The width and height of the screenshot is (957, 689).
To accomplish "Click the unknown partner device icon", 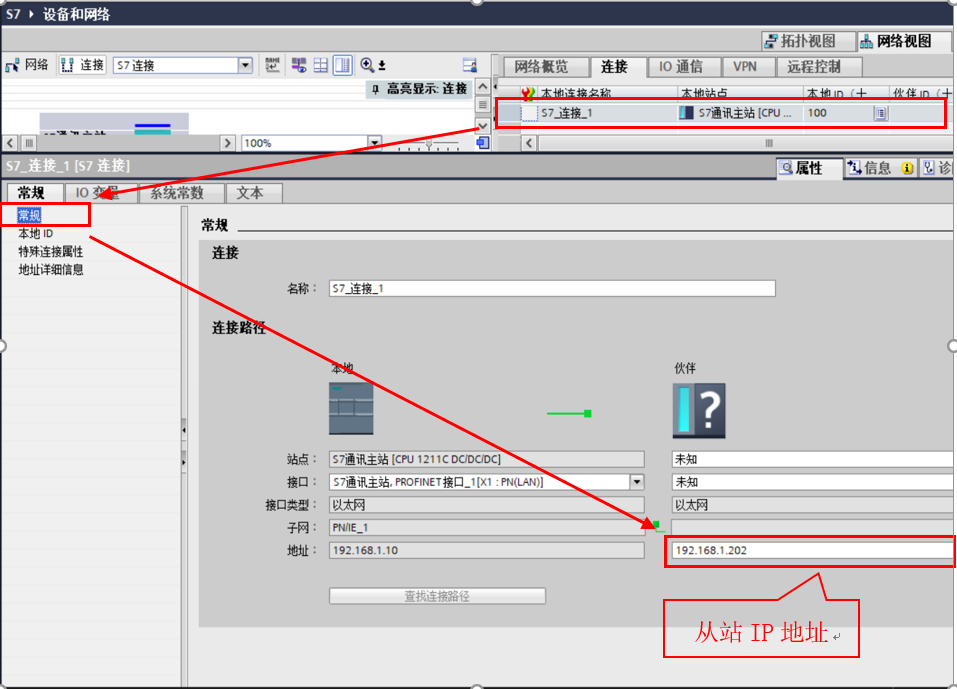I will pos(699,410).
